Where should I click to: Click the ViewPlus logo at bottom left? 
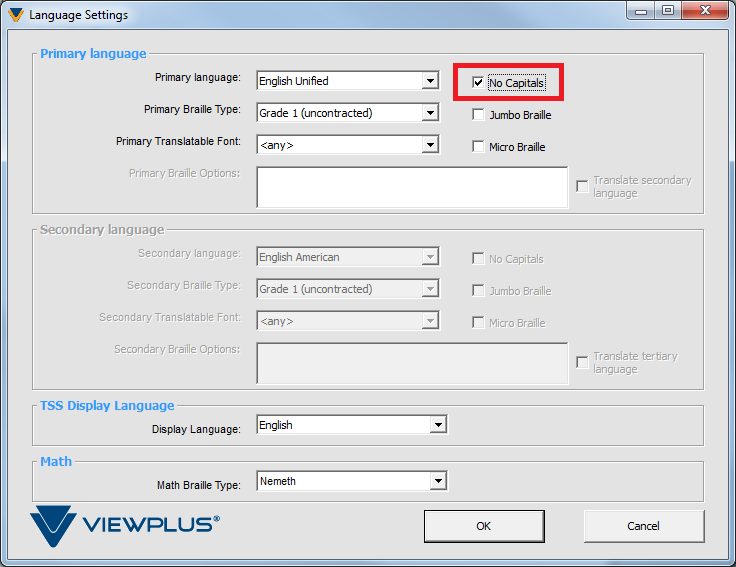coord(124,525)
